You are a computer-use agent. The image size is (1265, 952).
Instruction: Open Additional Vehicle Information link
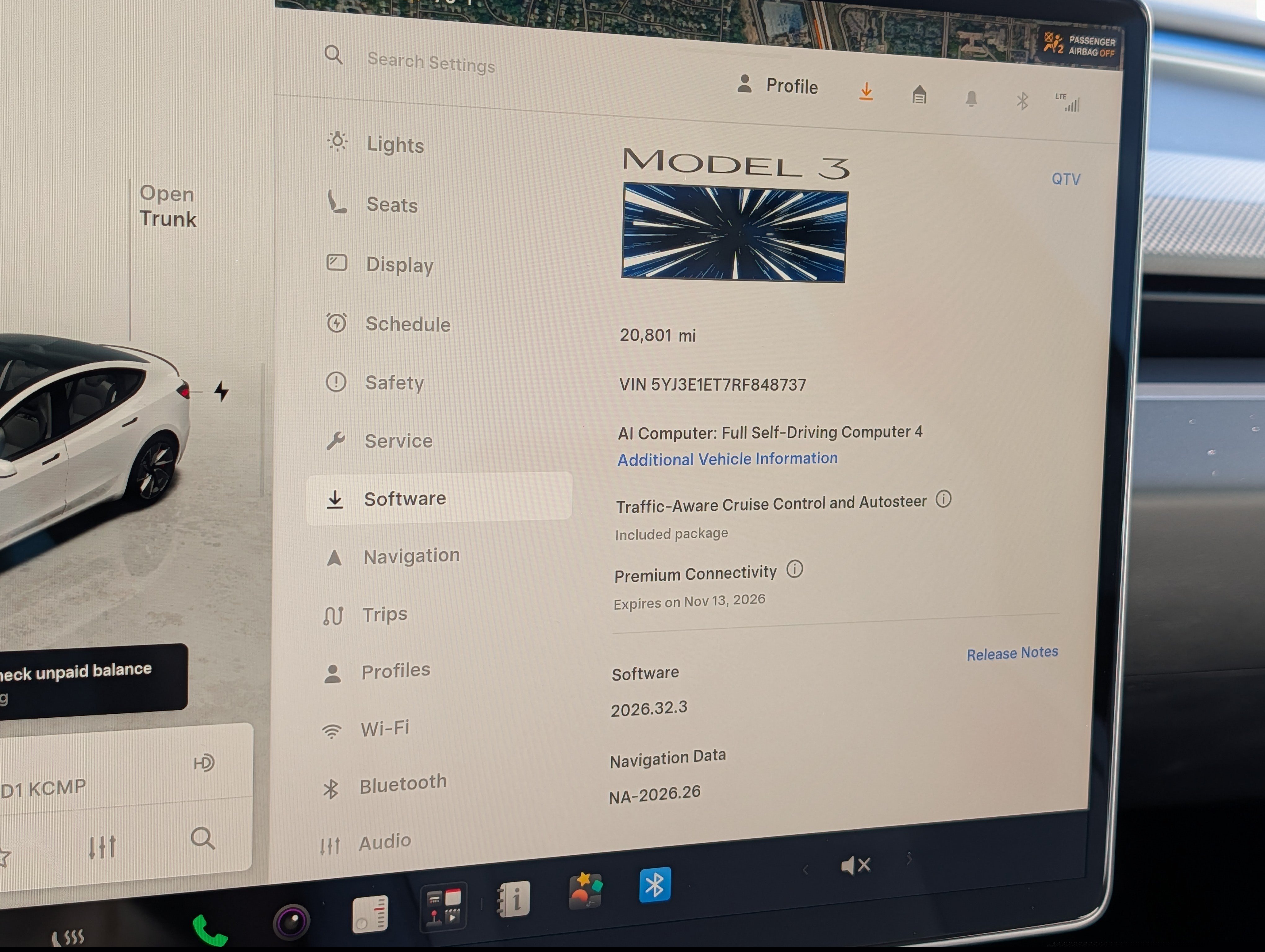[x=727, y=459]
